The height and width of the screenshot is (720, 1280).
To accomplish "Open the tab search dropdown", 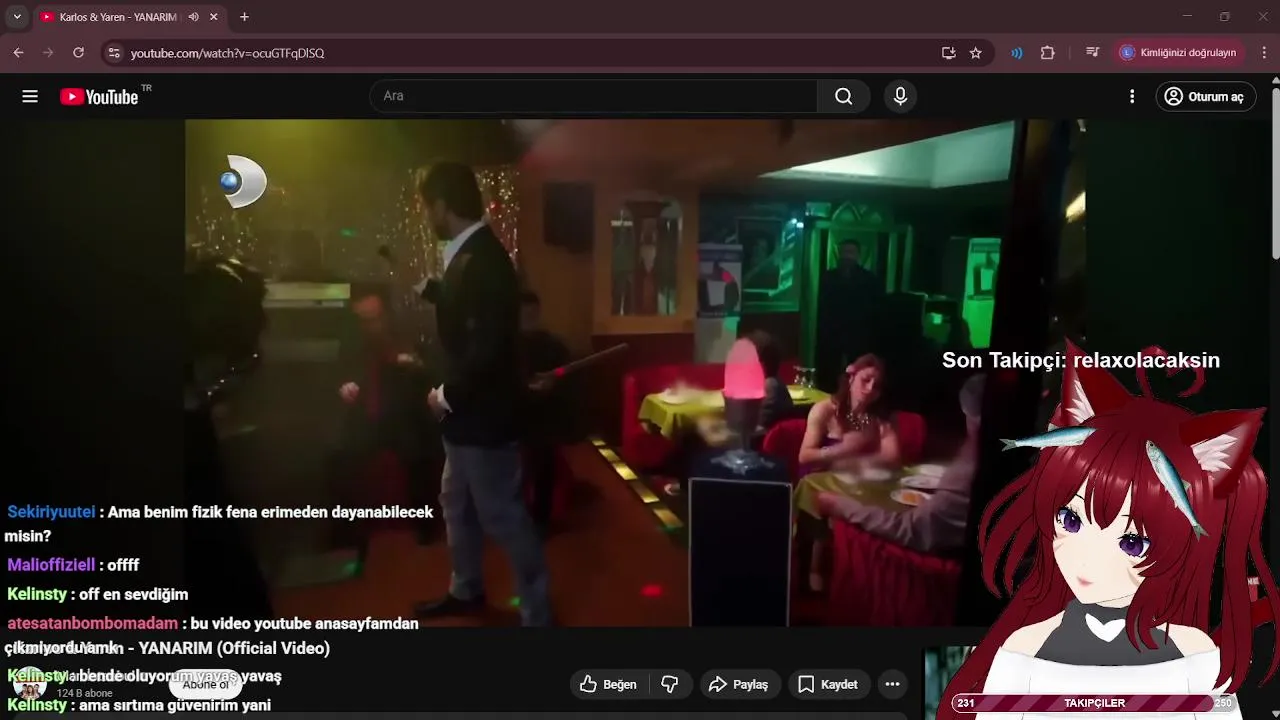I will tap(17, 17).
